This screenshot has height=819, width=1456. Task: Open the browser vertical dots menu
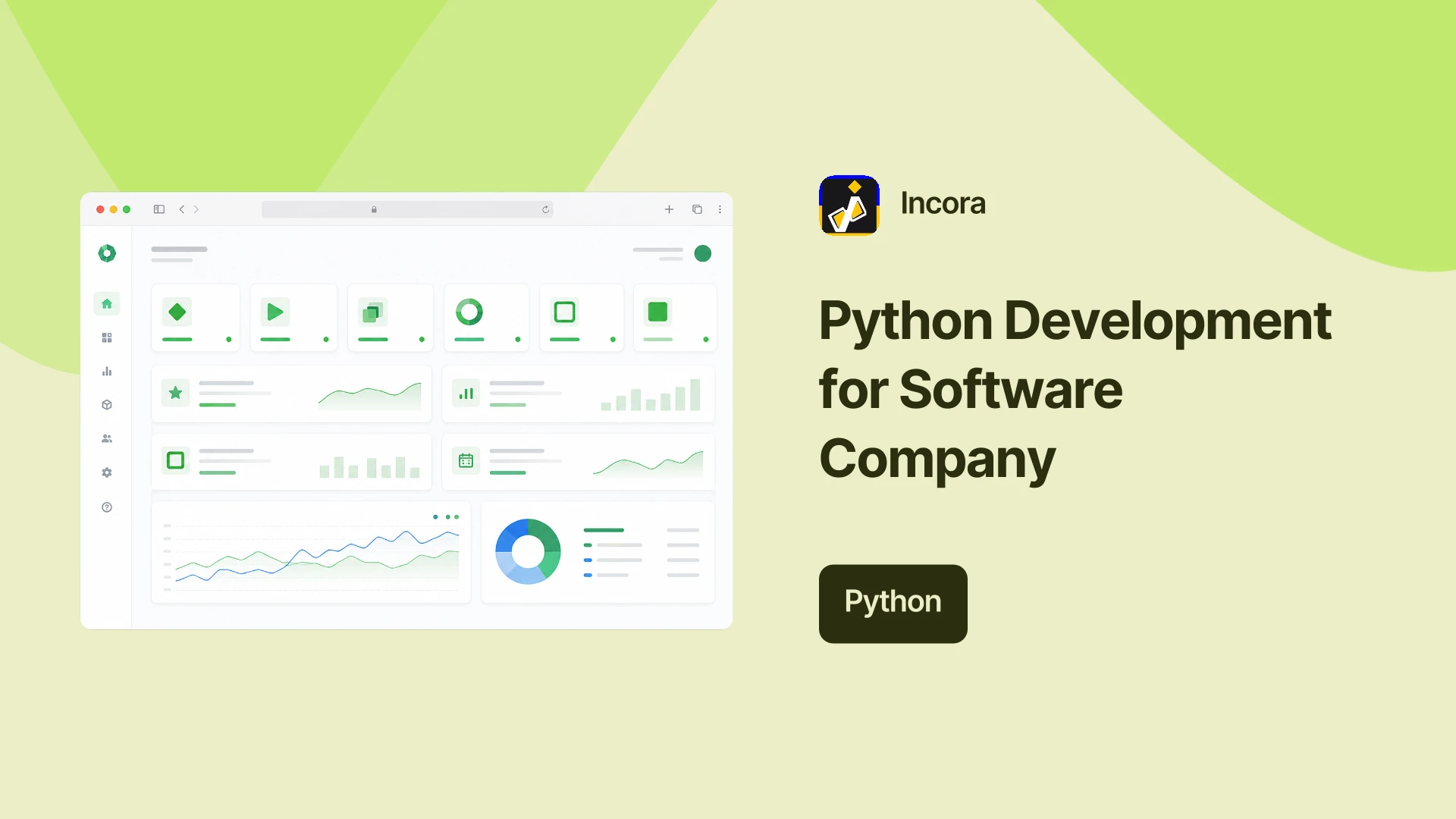point(720,209)
